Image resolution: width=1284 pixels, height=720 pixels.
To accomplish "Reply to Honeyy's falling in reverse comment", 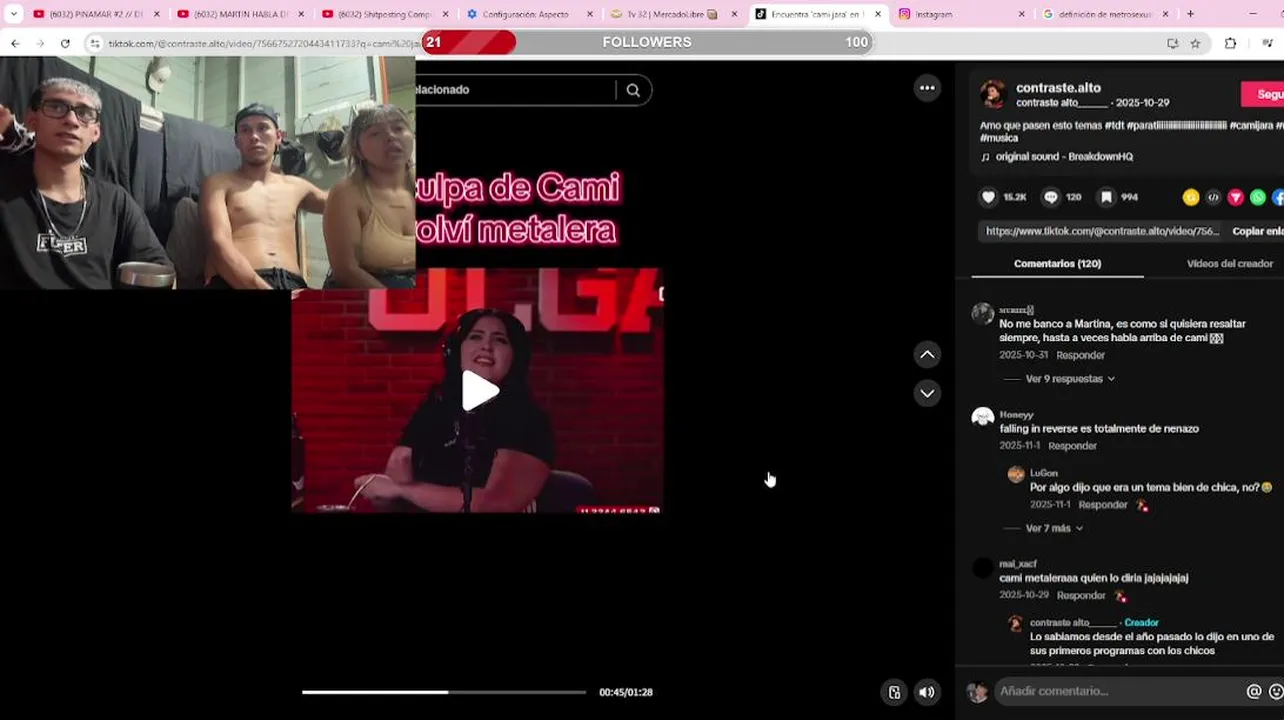I will (x=1072, y=445).
